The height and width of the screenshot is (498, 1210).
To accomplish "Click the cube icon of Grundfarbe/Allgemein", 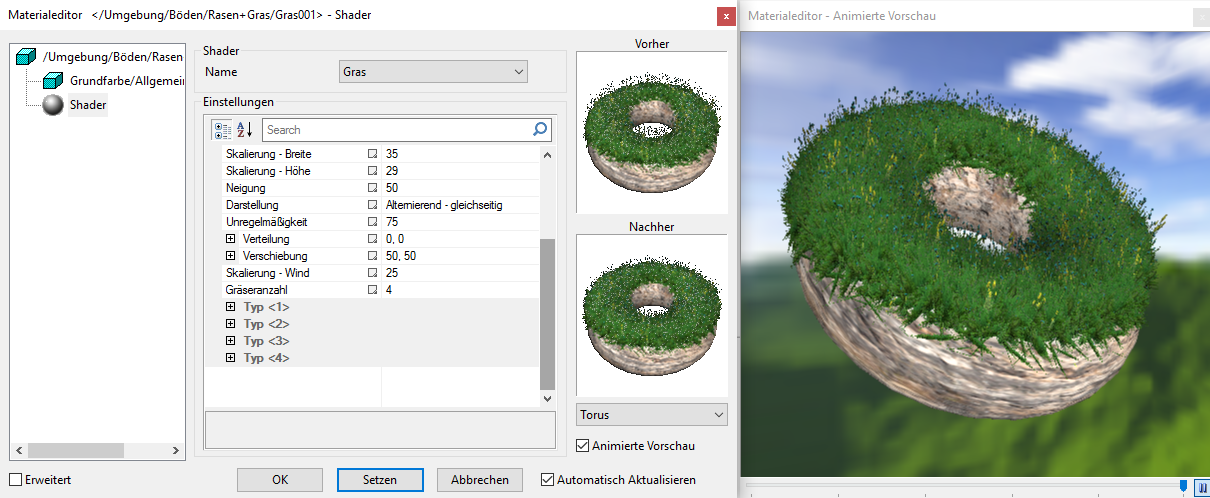I will pyautogui.click(x=53, y=81).
